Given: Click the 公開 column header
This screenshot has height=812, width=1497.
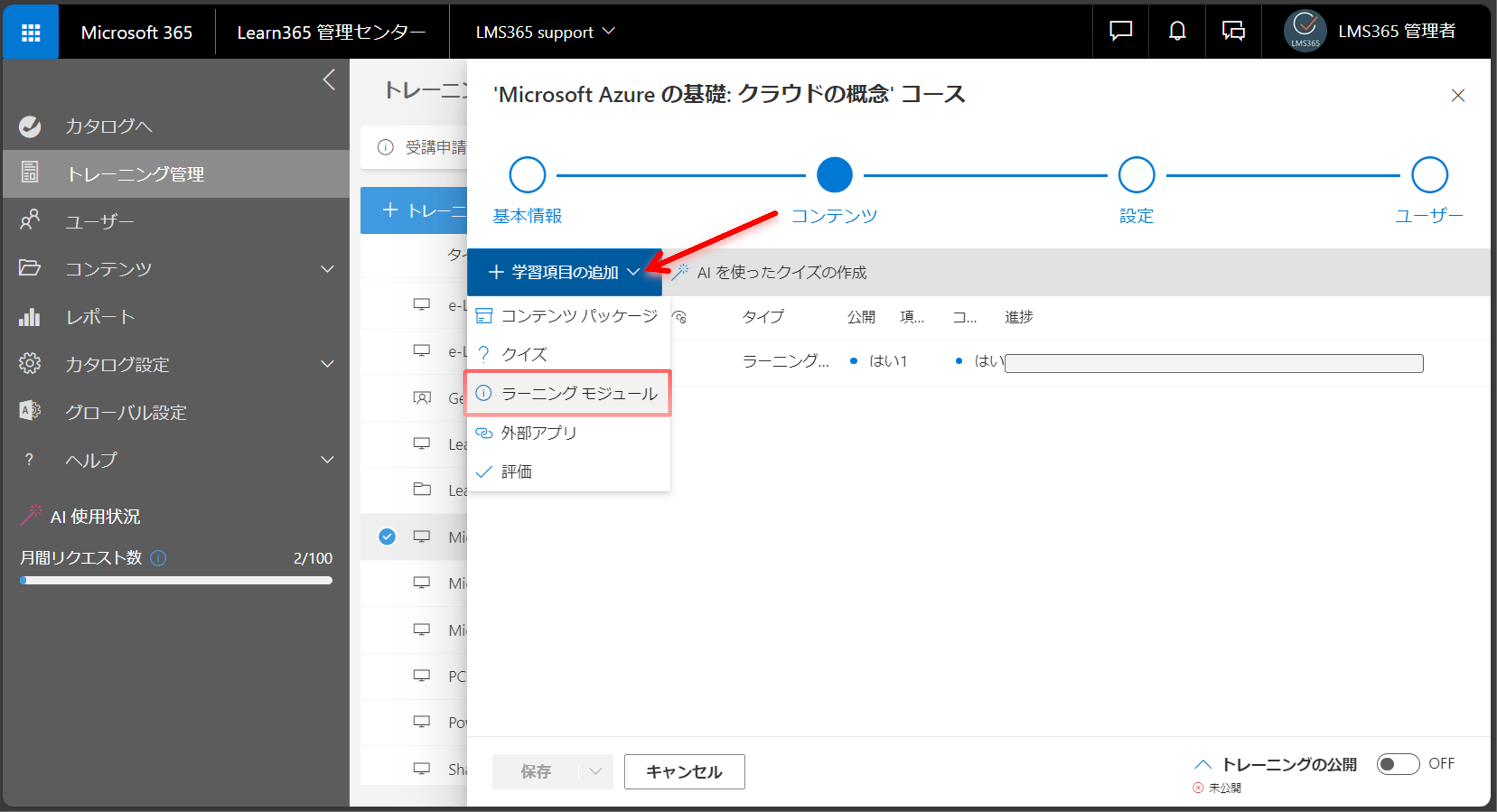Looking at the screenshot, I should (861, 317).
